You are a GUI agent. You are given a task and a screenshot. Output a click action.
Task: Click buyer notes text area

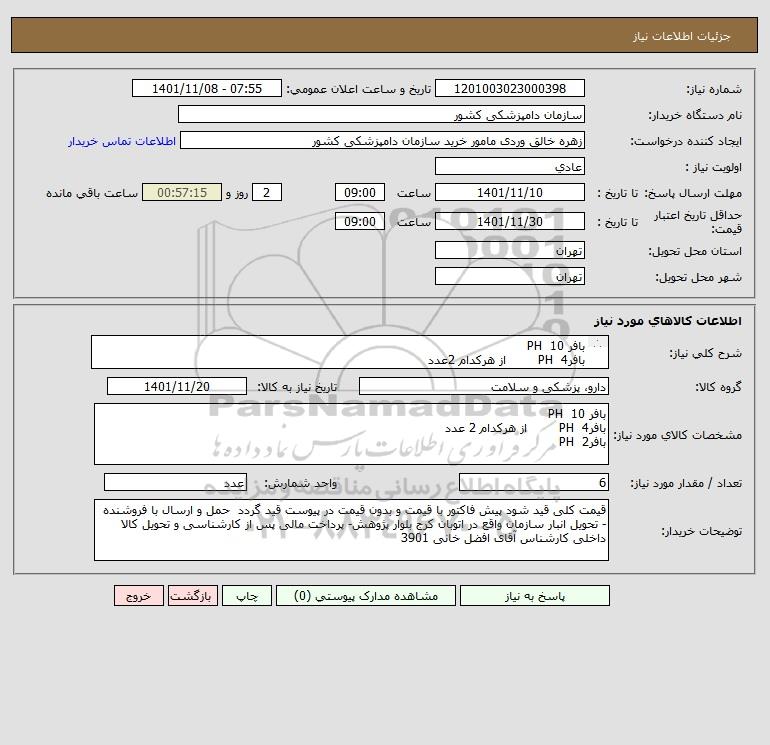tap(351, 531)
